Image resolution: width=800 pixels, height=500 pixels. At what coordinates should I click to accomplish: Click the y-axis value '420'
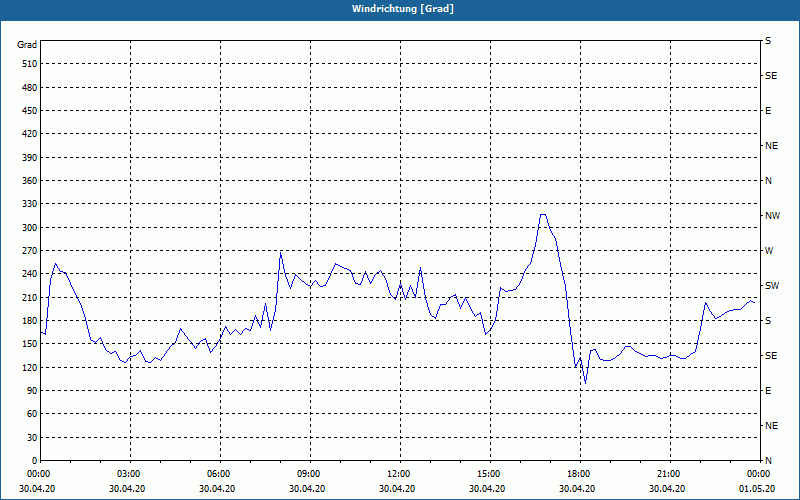click(x=30, y=134)
